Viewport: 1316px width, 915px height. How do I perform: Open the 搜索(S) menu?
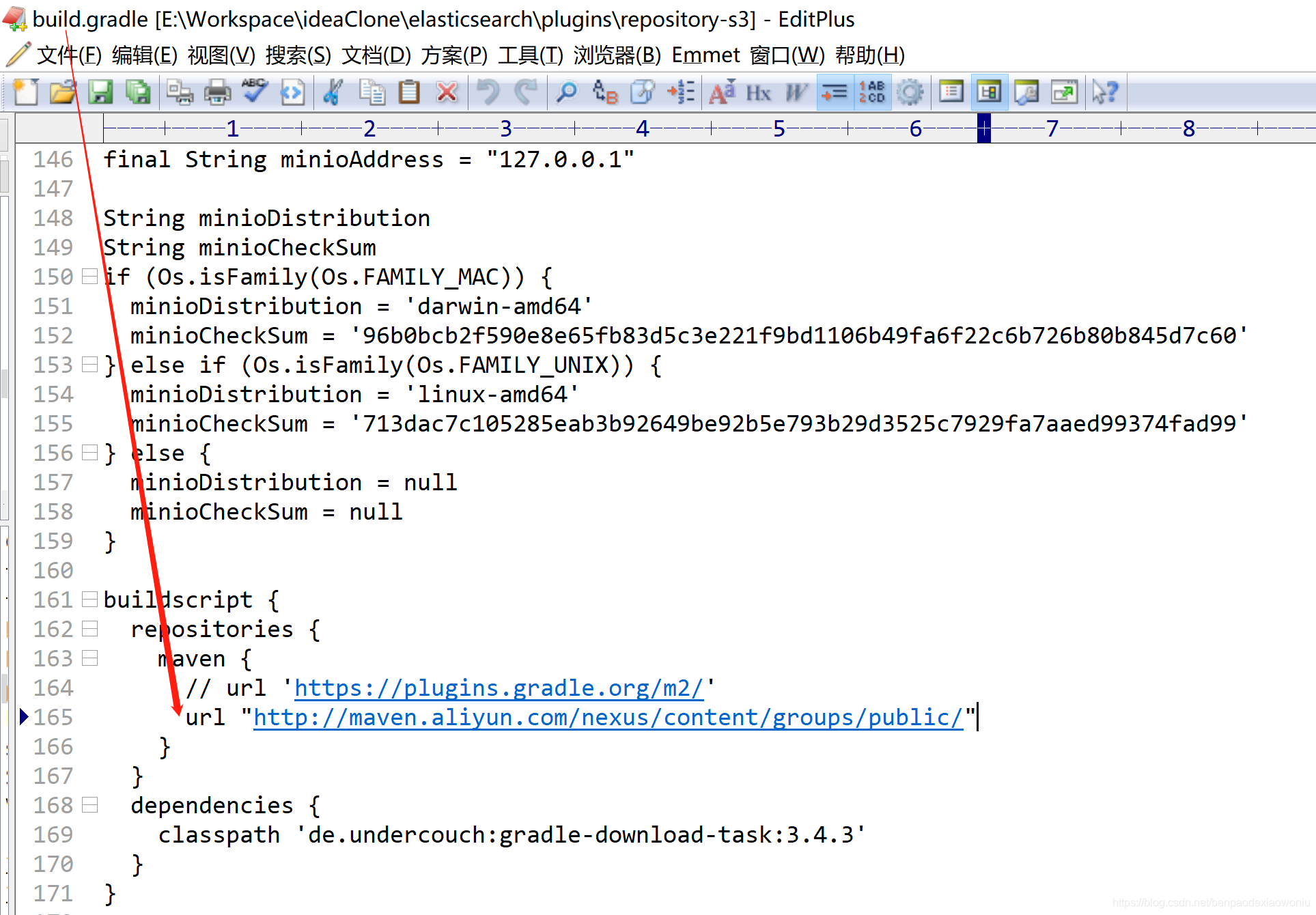click(x=298, y=55)
